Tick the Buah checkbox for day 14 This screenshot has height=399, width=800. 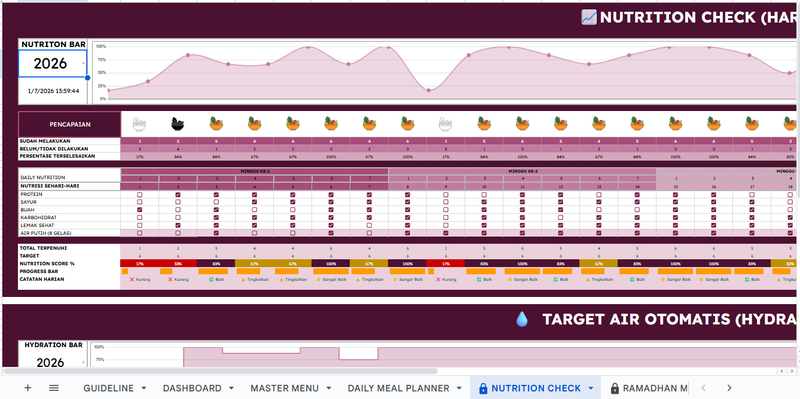pyautogui.click(x=637, y=210)
